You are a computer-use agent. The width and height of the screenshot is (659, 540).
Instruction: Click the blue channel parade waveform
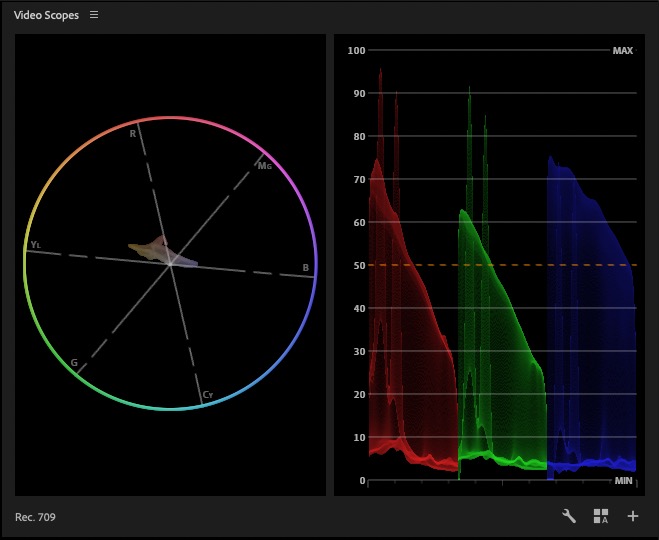pyautogui.click(x=590, y=319)
